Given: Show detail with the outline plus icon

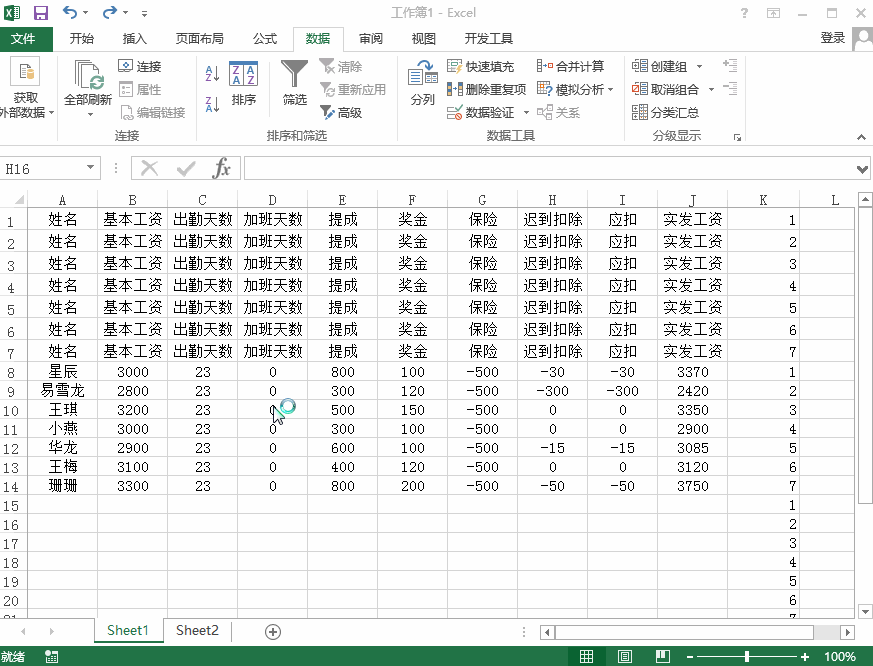Looking at the screenshot, I should point(729,66).
